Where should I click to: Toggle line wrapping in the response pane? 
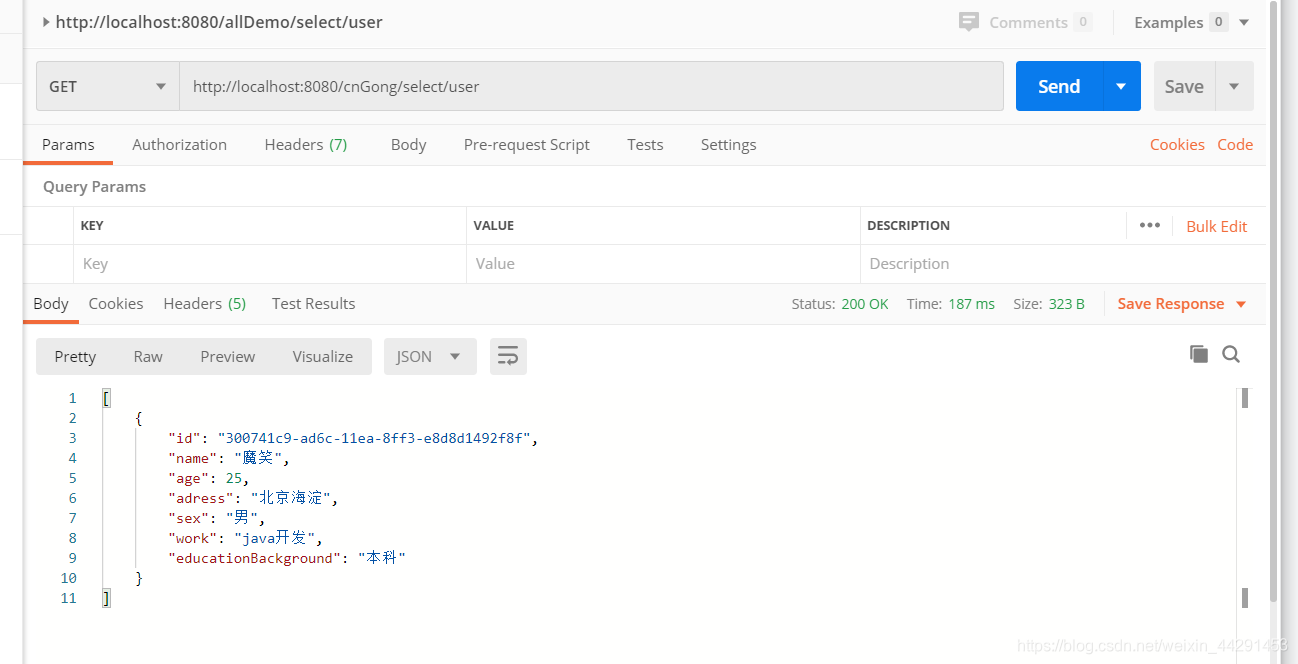[508, 356]
